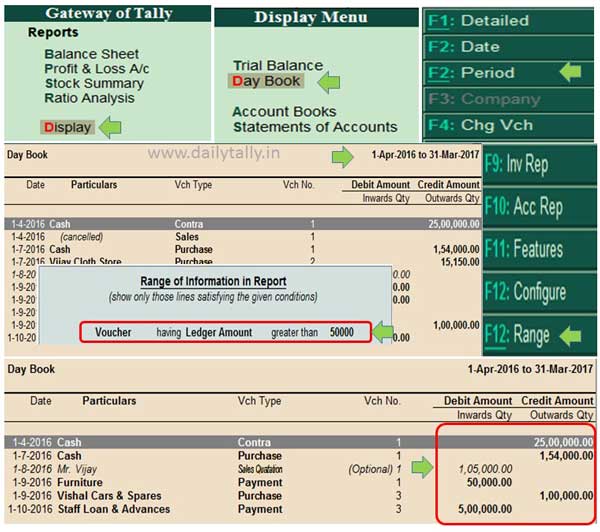This screenshot has height=532, width=600.
Task: Select the cancelled Sales voucher row
Action: click(x=243, y=237)
